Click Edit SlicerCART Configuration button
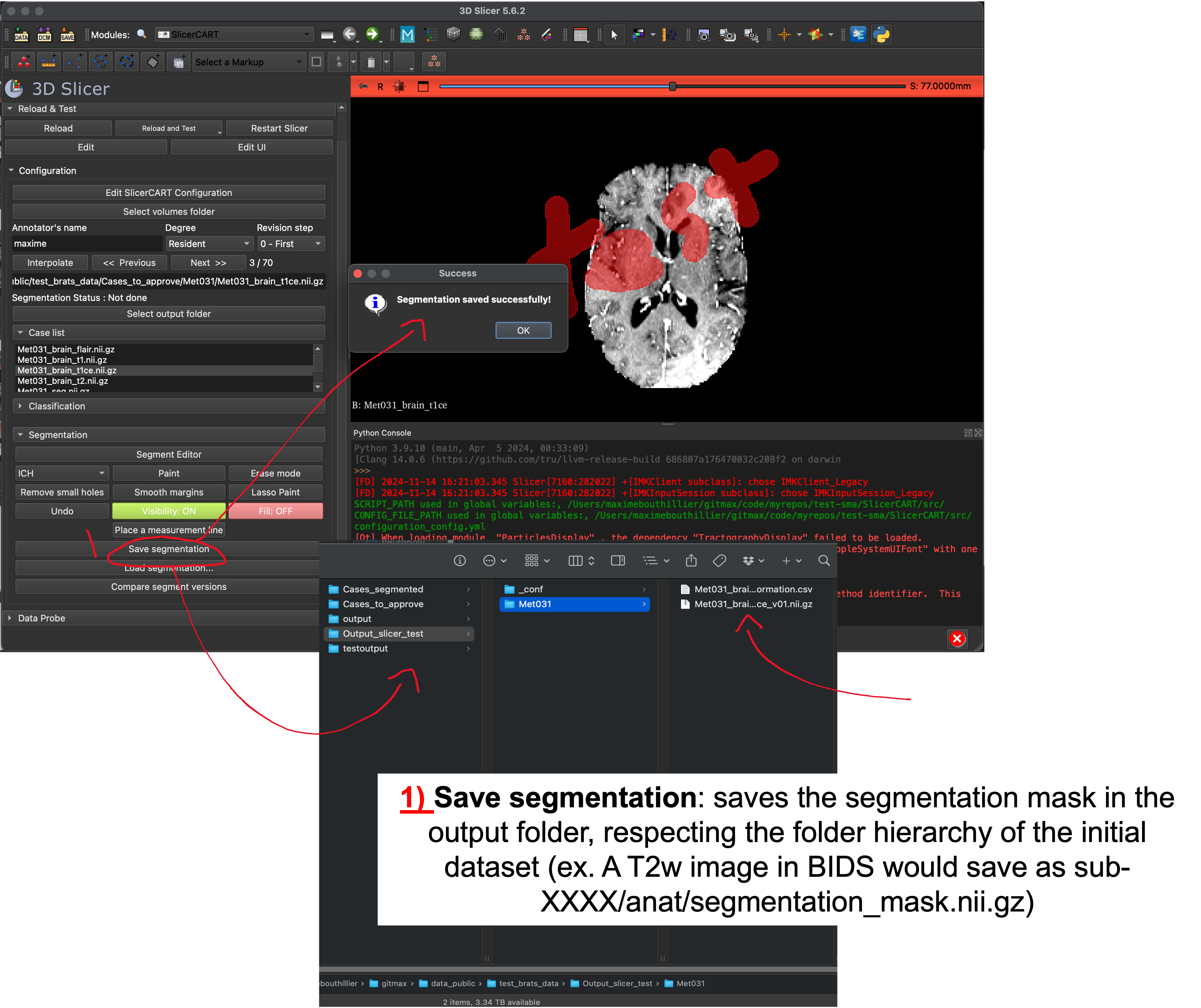The width and height of the screenshot is (1201, 1008). (169, 193)
